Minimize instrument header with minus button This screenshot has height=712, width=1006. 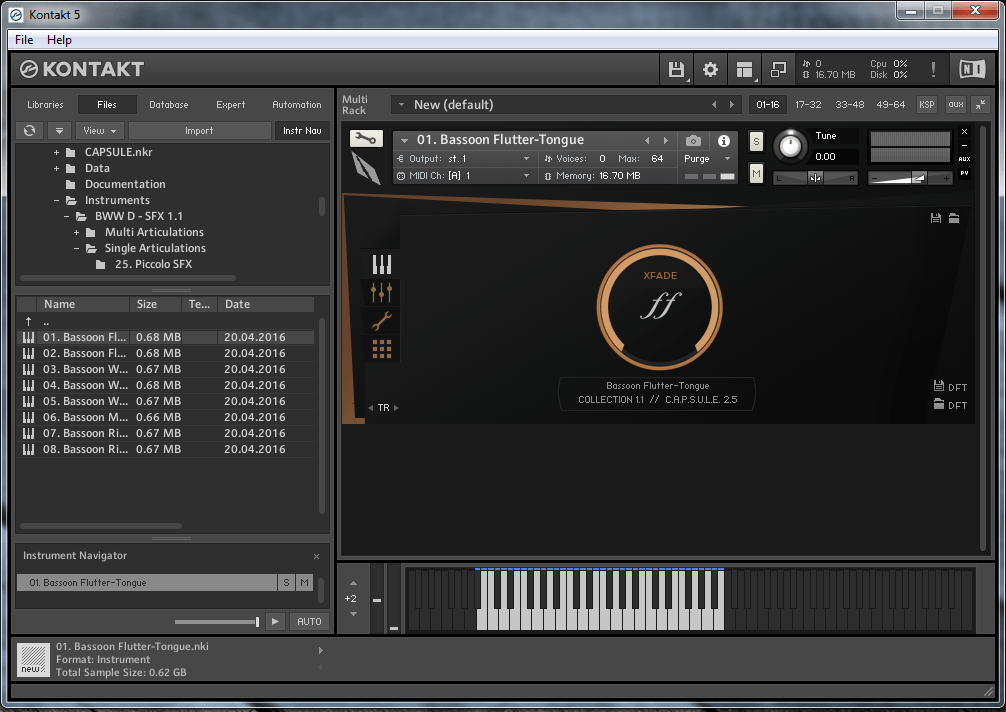click(x=964, y=146)
